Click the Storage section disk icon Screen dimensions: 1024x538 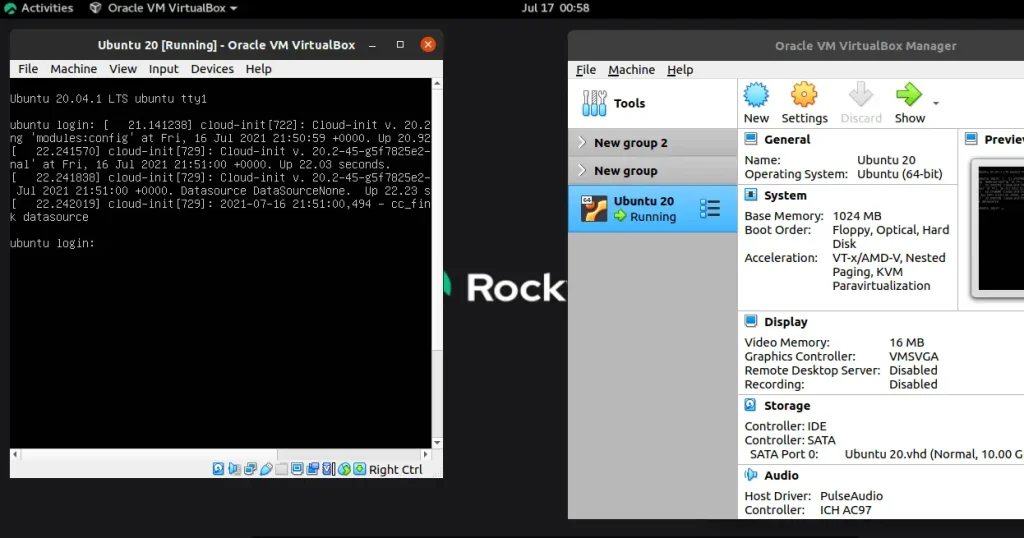(x=751, y=405)
